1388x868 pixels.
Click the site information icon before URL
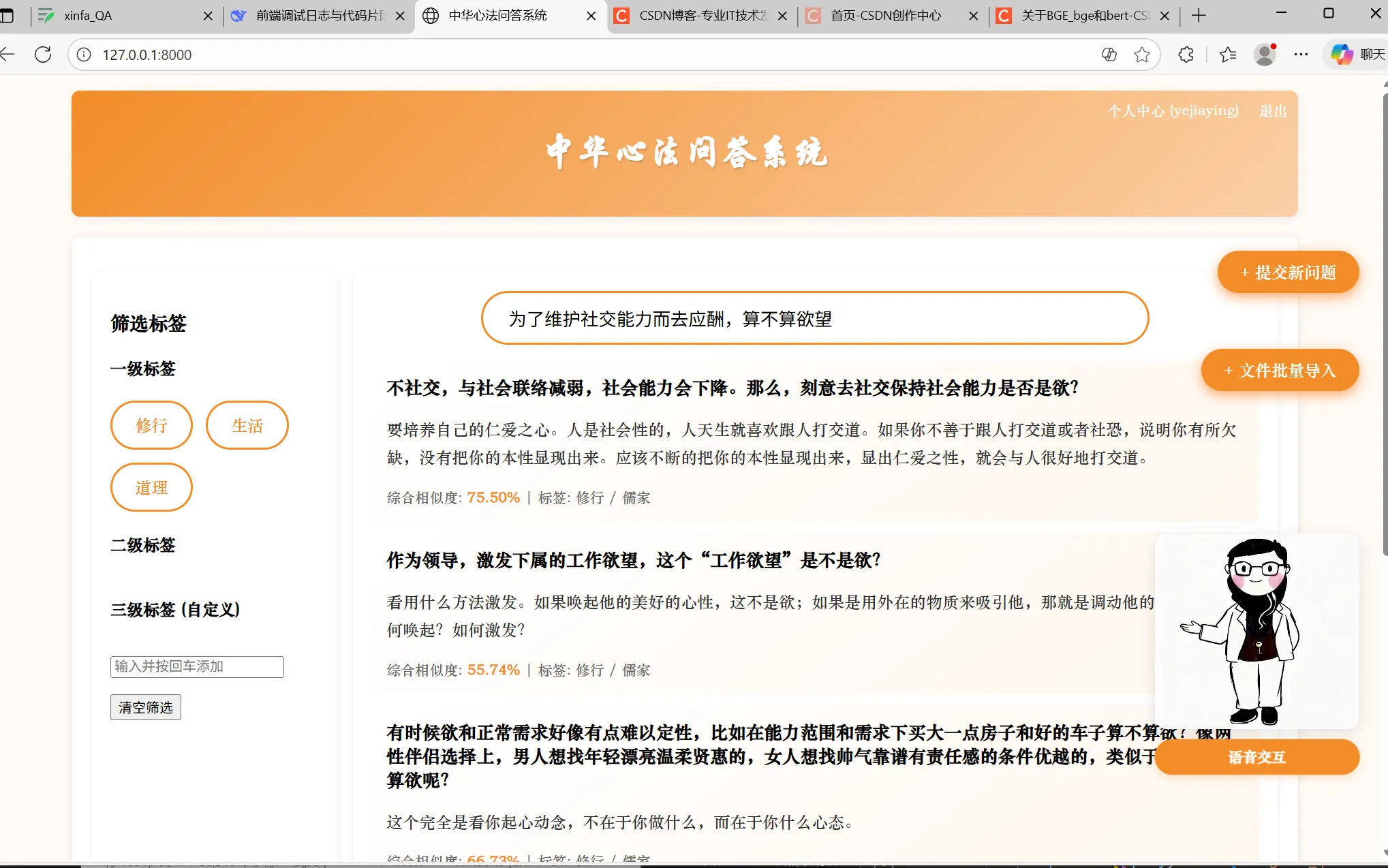[x=84, y=55]
